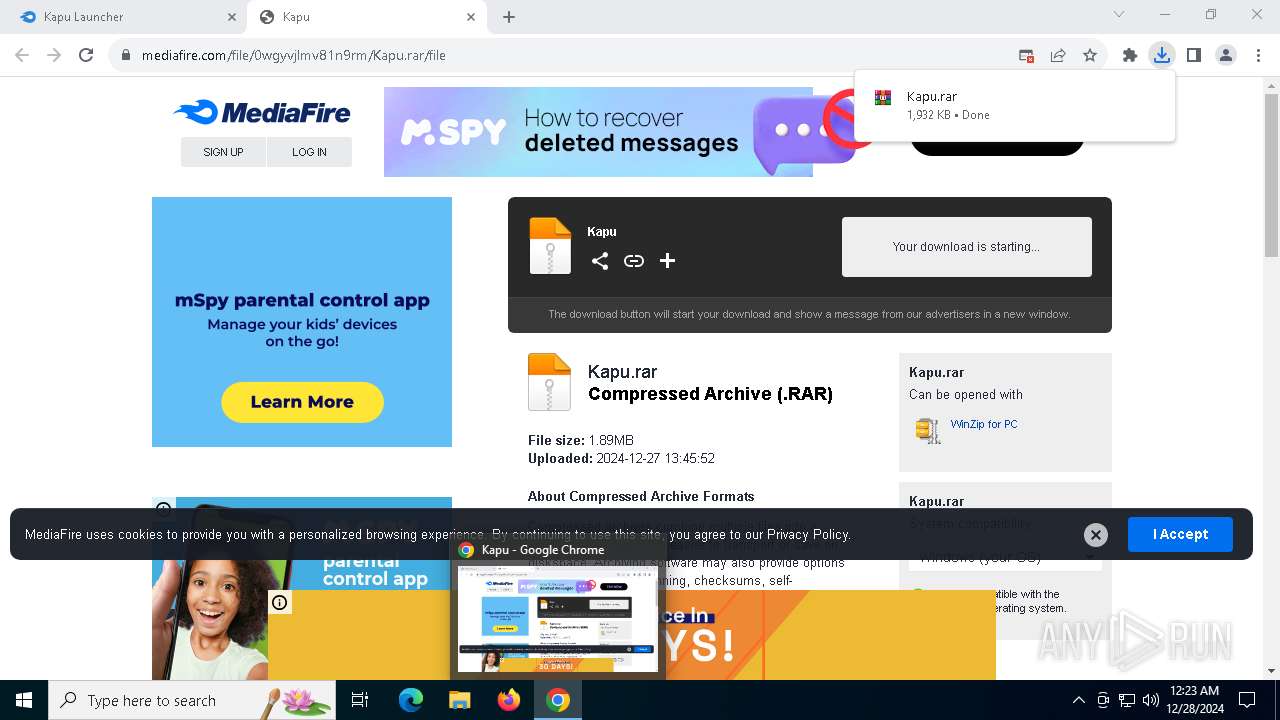
Task: Close the Kapu tab
Action: (x=471, y=17)
